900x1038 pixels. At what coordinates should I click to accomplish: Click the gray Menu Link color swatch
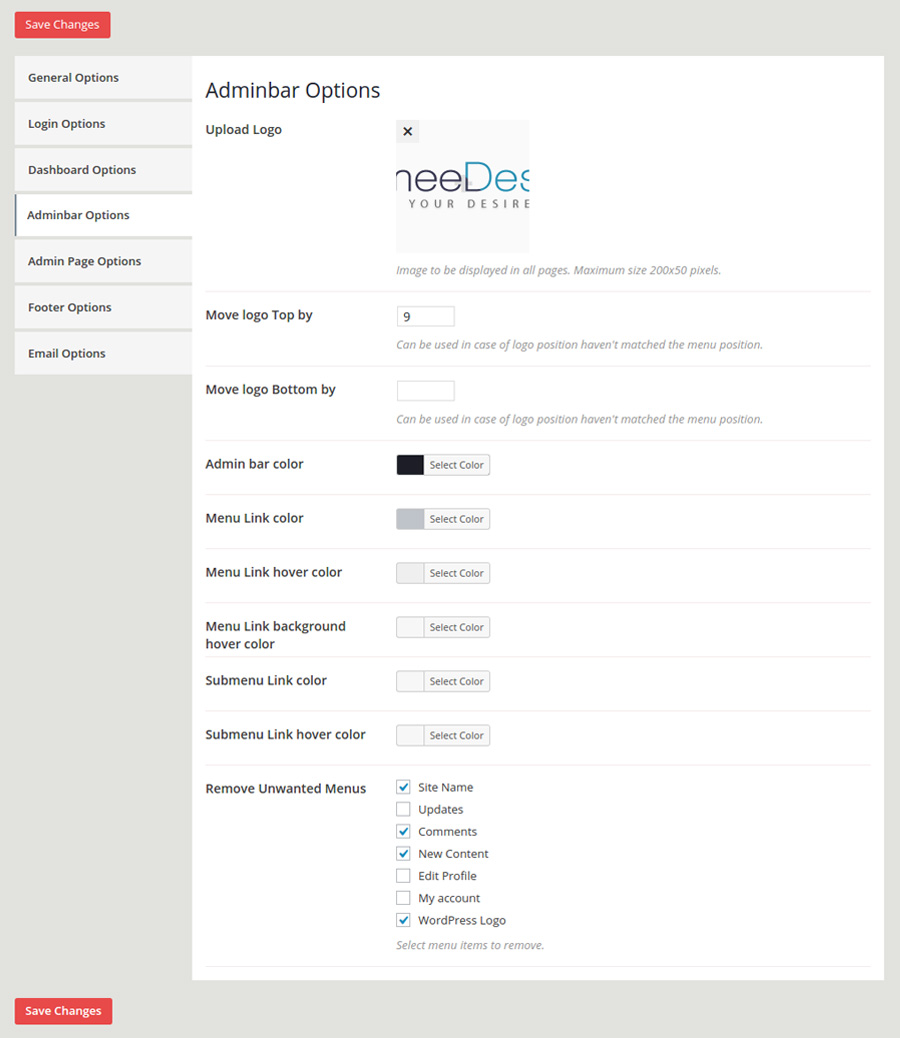pyautogui.click(x=410, y=519)
